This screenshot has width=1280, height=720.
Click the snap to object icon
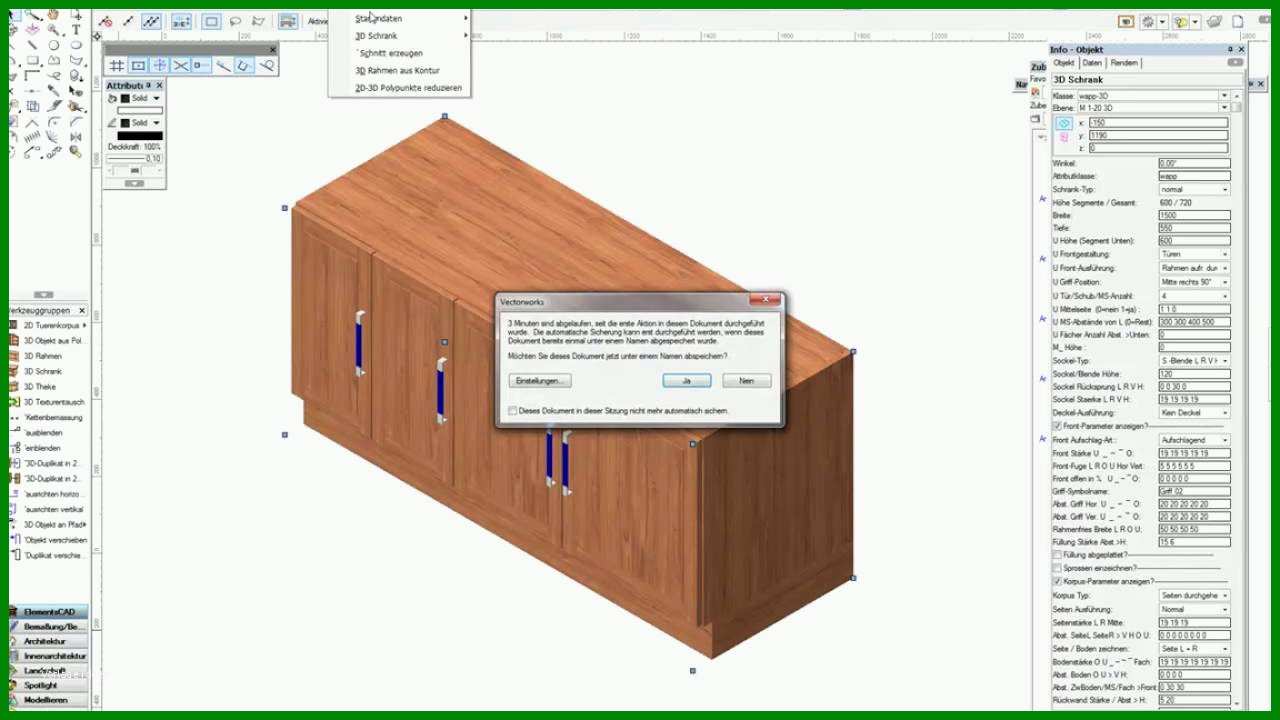[138, 66]
